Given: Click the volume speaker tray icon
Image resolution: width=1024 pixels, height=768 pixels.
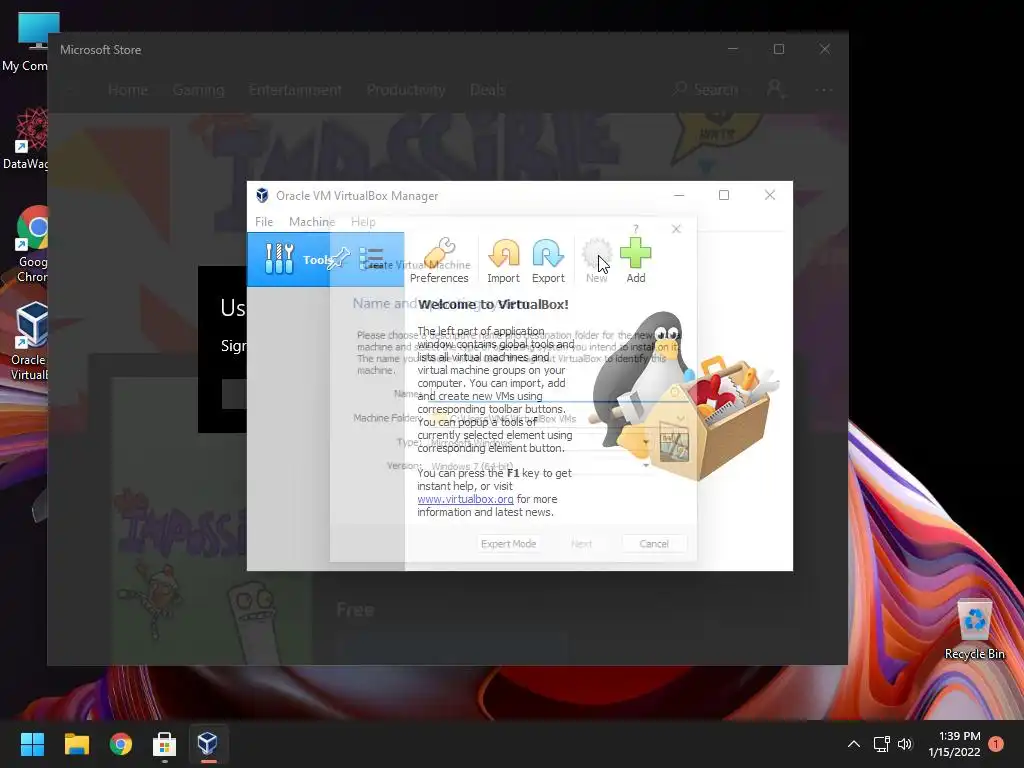Looking at the screenshot, I should pos(904,744).
